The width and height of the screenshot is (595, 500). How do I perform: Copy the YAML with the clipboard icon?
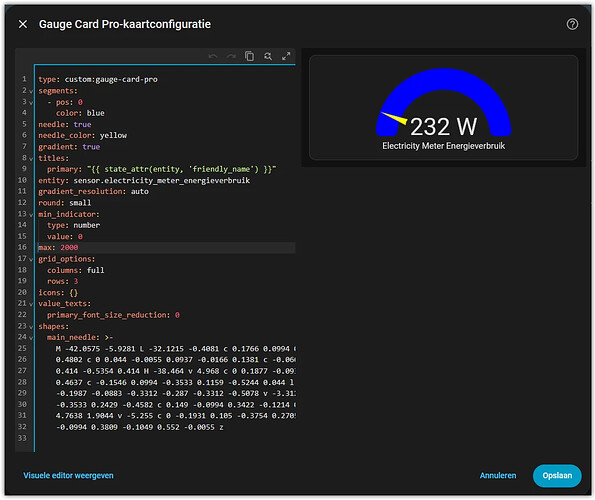click(x=249, y=56)
